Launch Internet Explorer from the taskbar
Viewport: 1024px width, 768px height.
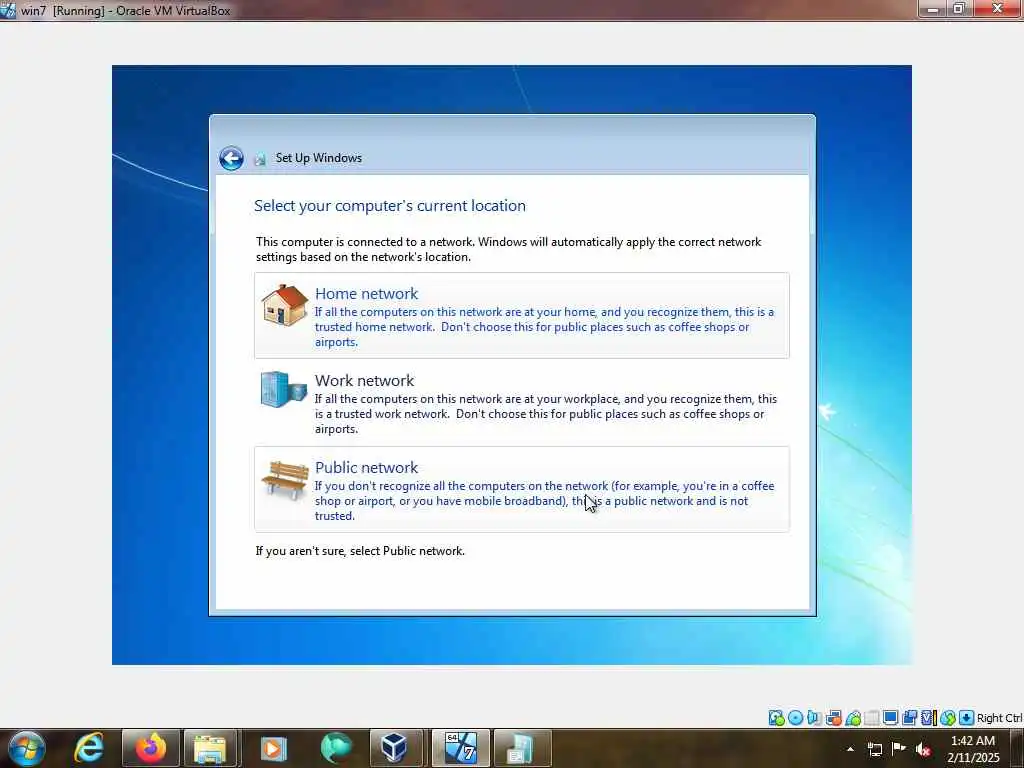click(89, 748)
